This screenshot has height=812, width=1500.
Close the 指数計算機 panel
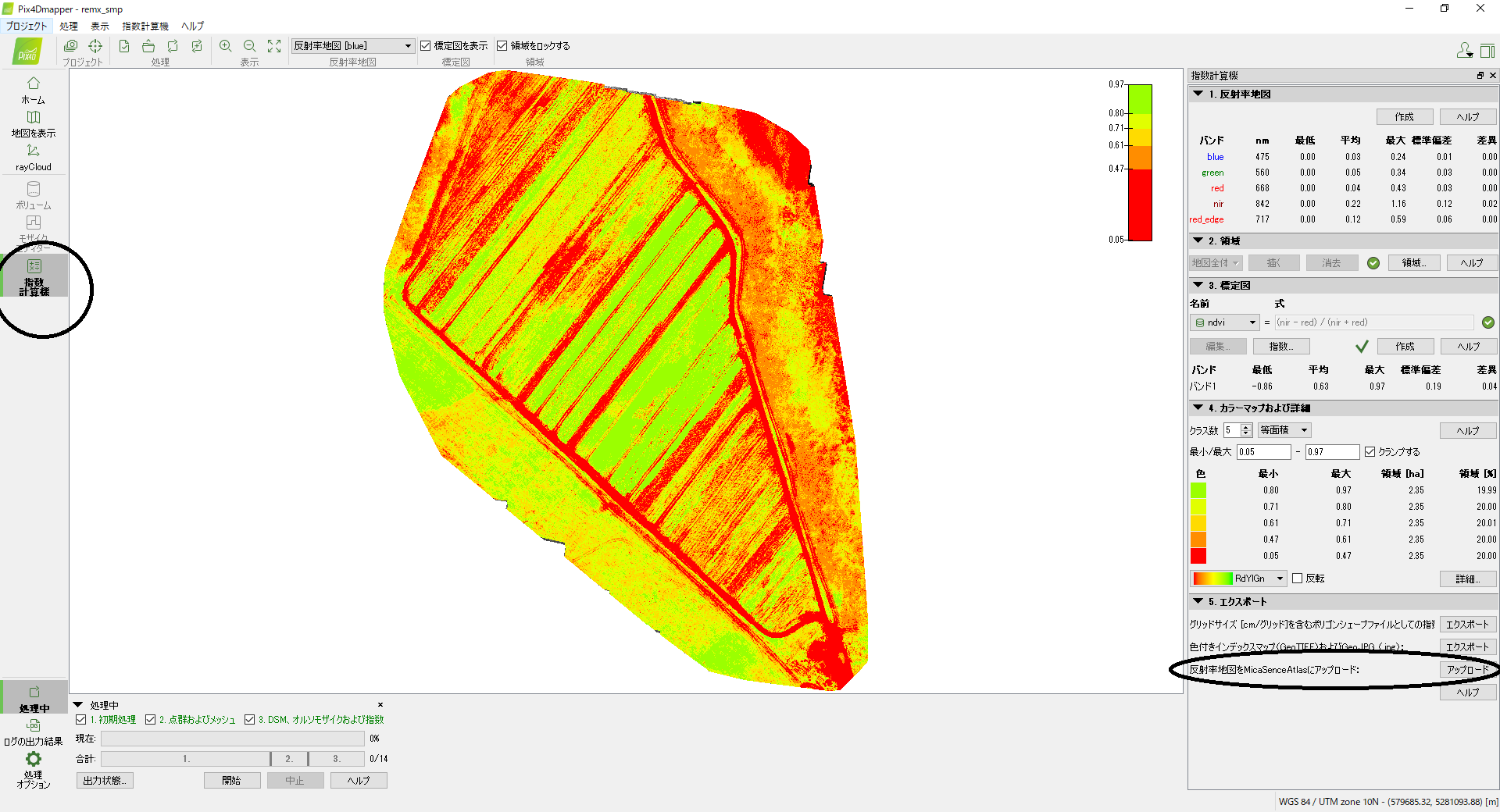(x=1493, y=76)
